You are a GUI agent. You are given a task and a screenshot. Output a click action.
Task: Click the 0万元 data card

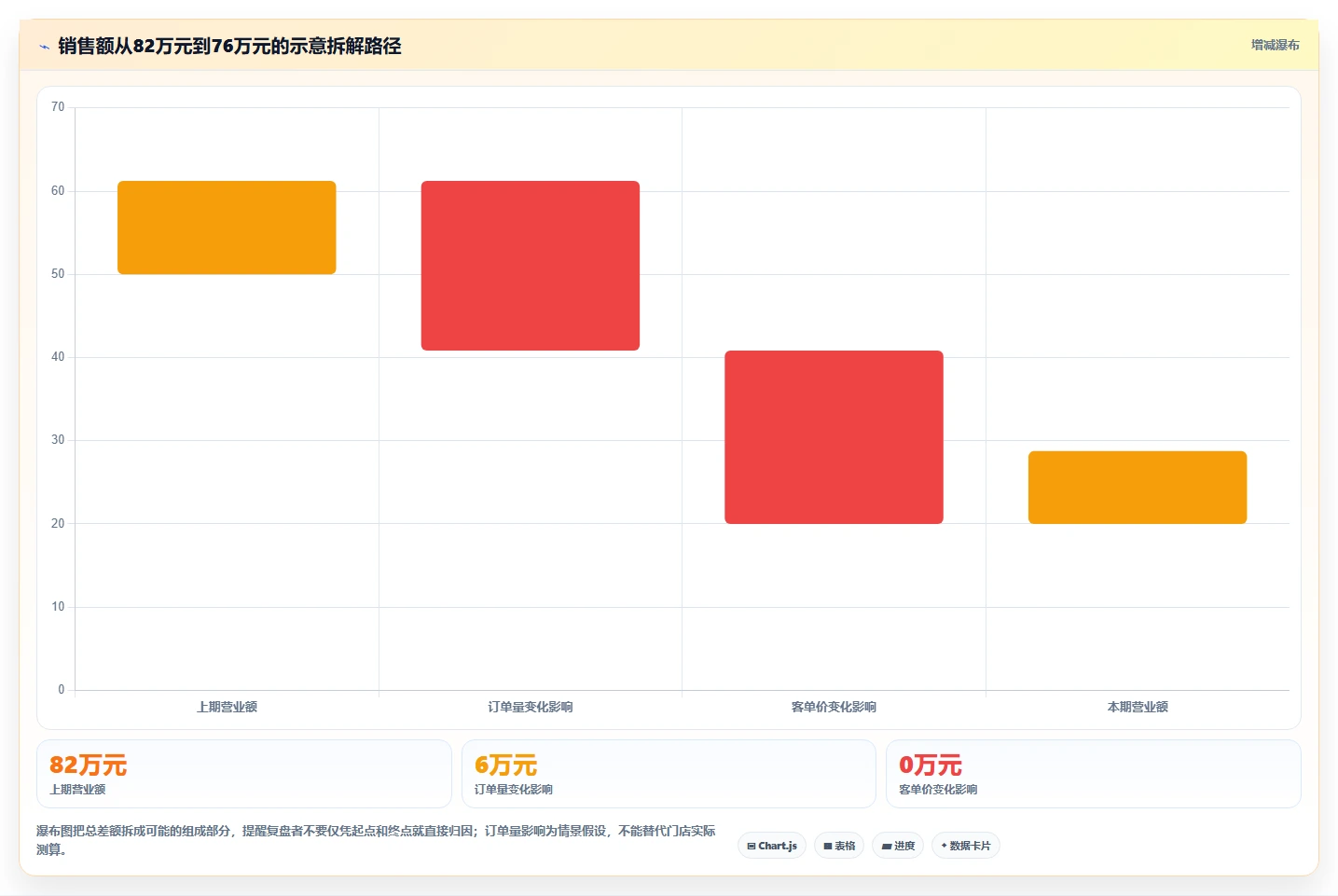click(1093, 774)
